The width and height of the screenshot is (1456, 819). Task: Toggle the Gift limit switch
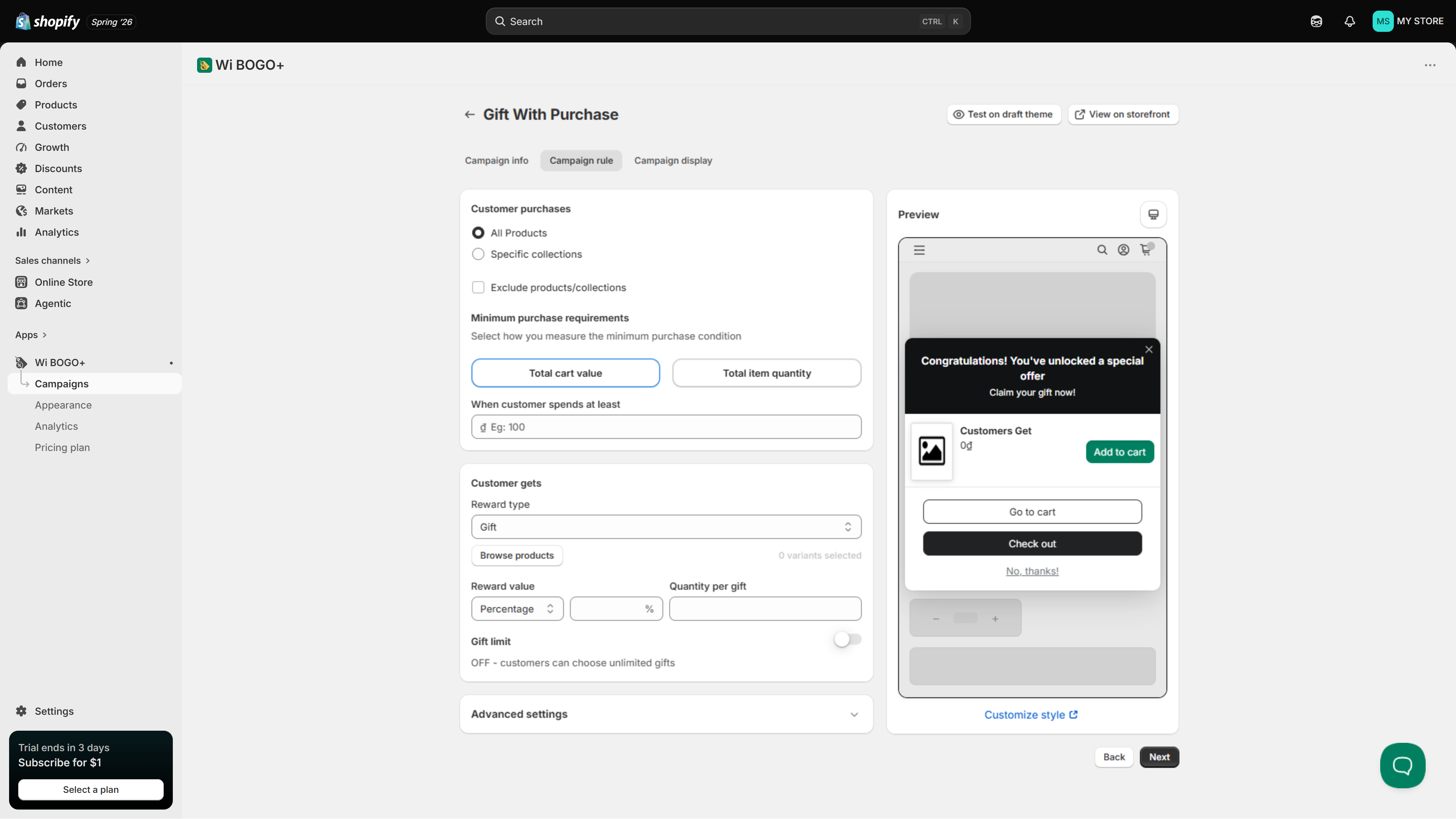847,639
